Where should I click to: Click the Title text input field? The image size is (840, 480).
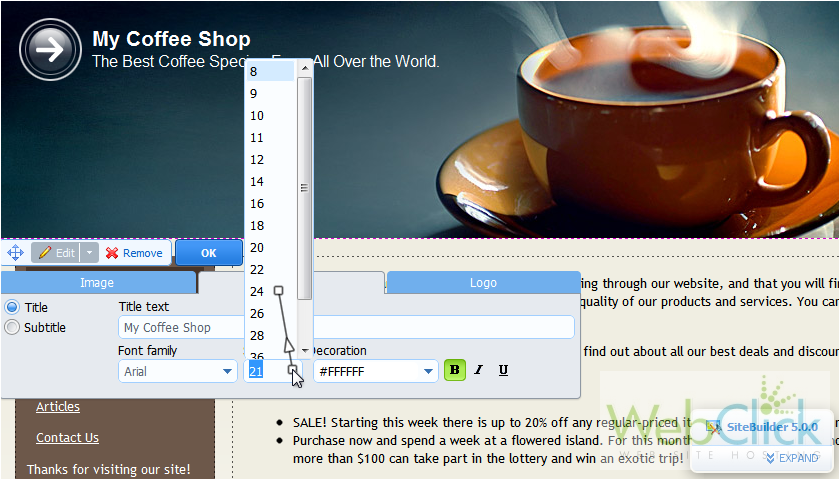click(346, 327)
